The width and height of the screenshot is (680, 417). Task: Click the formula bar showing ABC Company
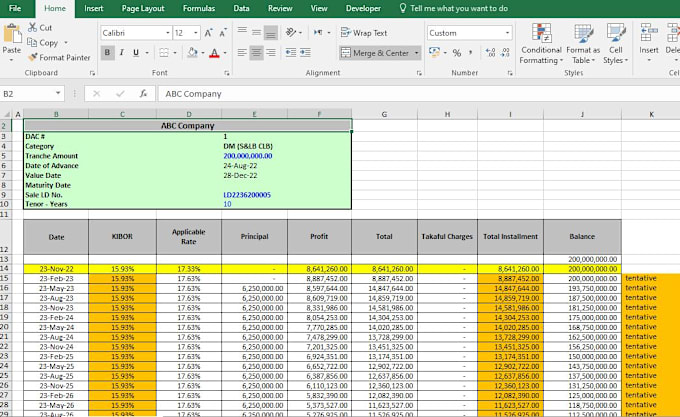pos(418,94)
